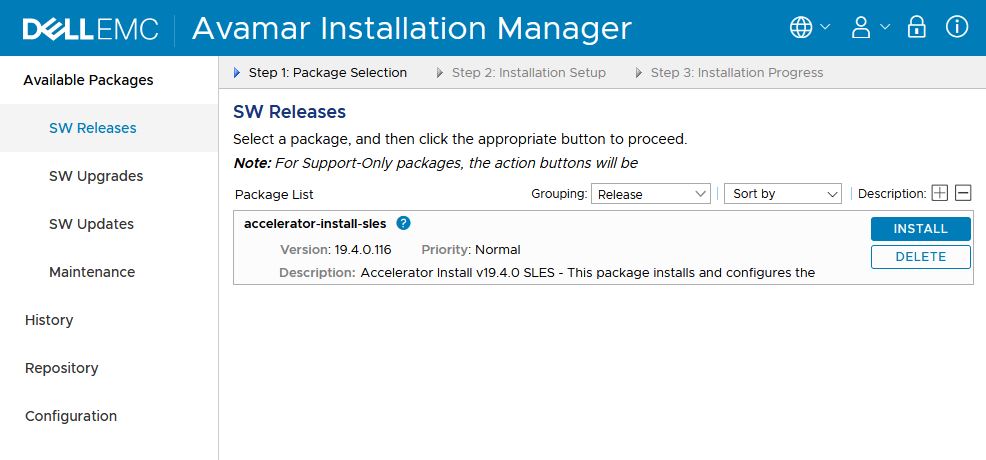Go to SW Upgrades
The image size is (986, 460).
96,176
